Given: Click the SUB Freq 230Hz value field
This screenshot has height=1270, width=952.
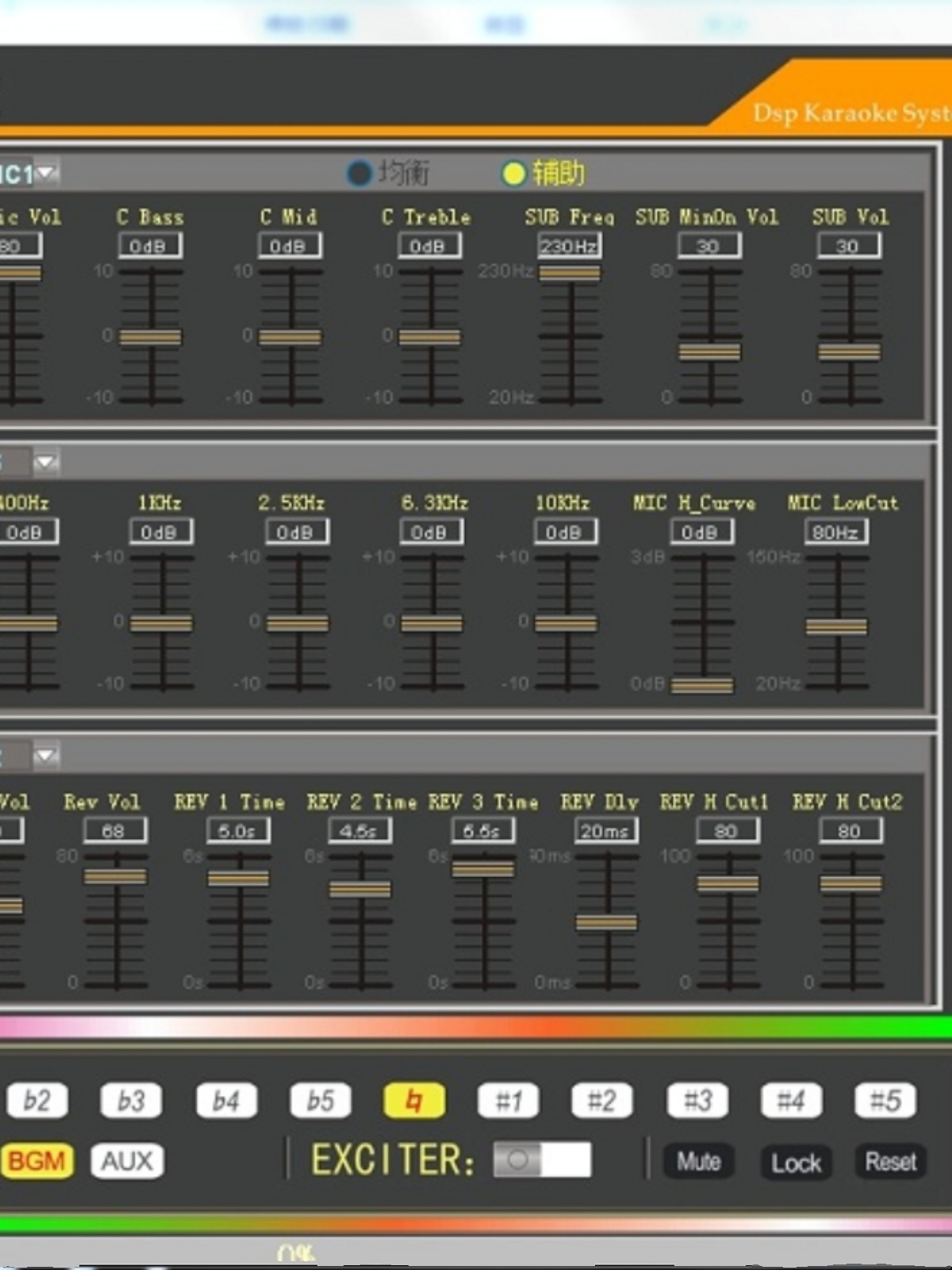Looking at the screenshot, I should (x=569, y=246).
